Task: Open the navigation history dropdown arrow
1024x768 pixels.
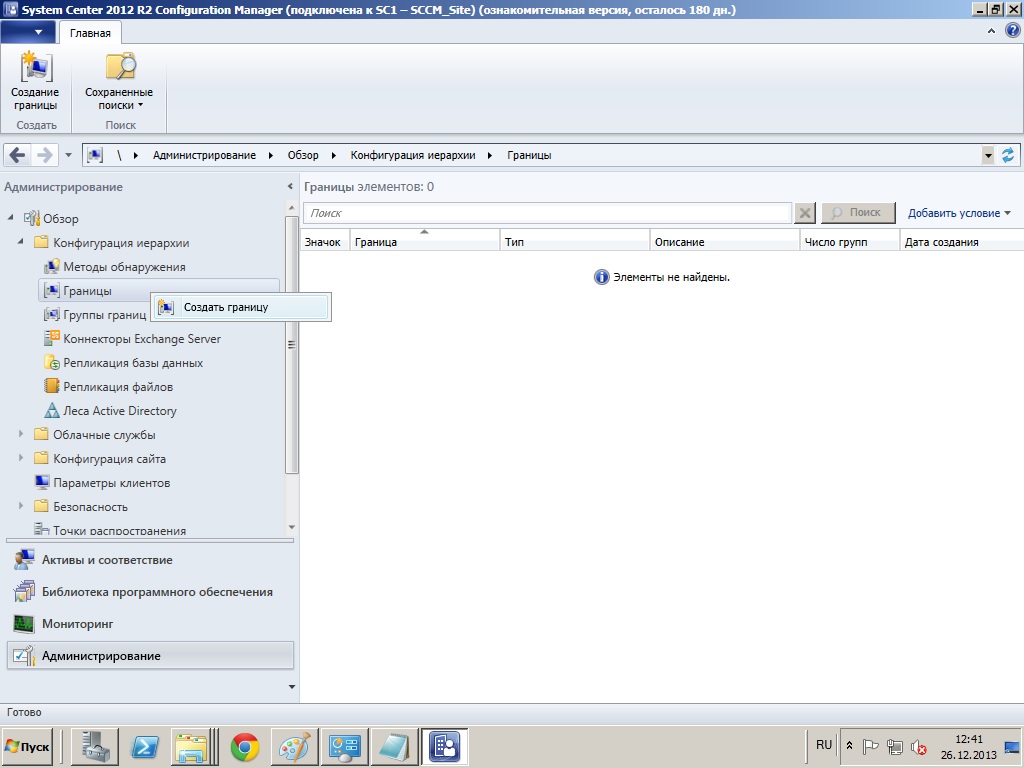Action: click(x=69, y=155)
